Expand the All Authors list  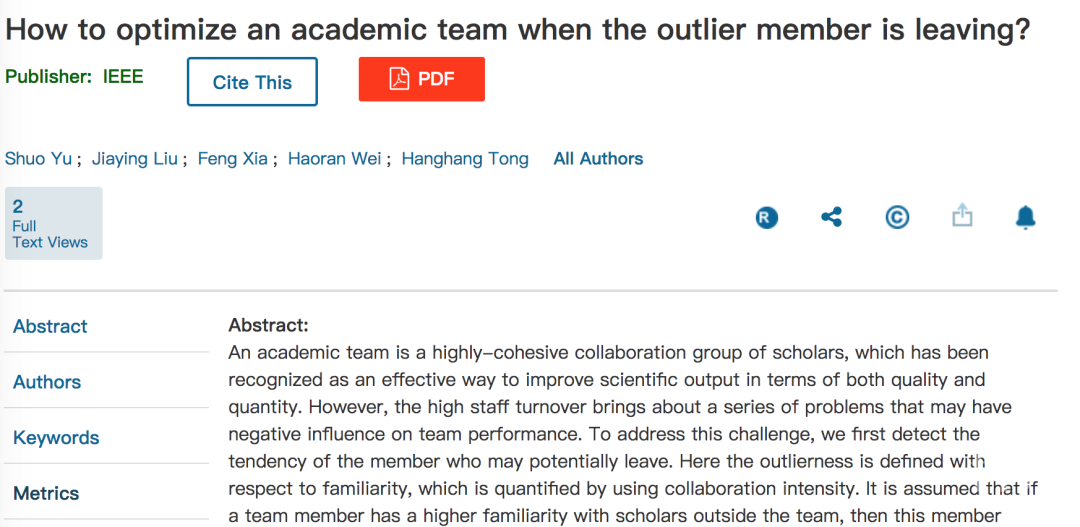pyautogui.click(x=599, y=159)
